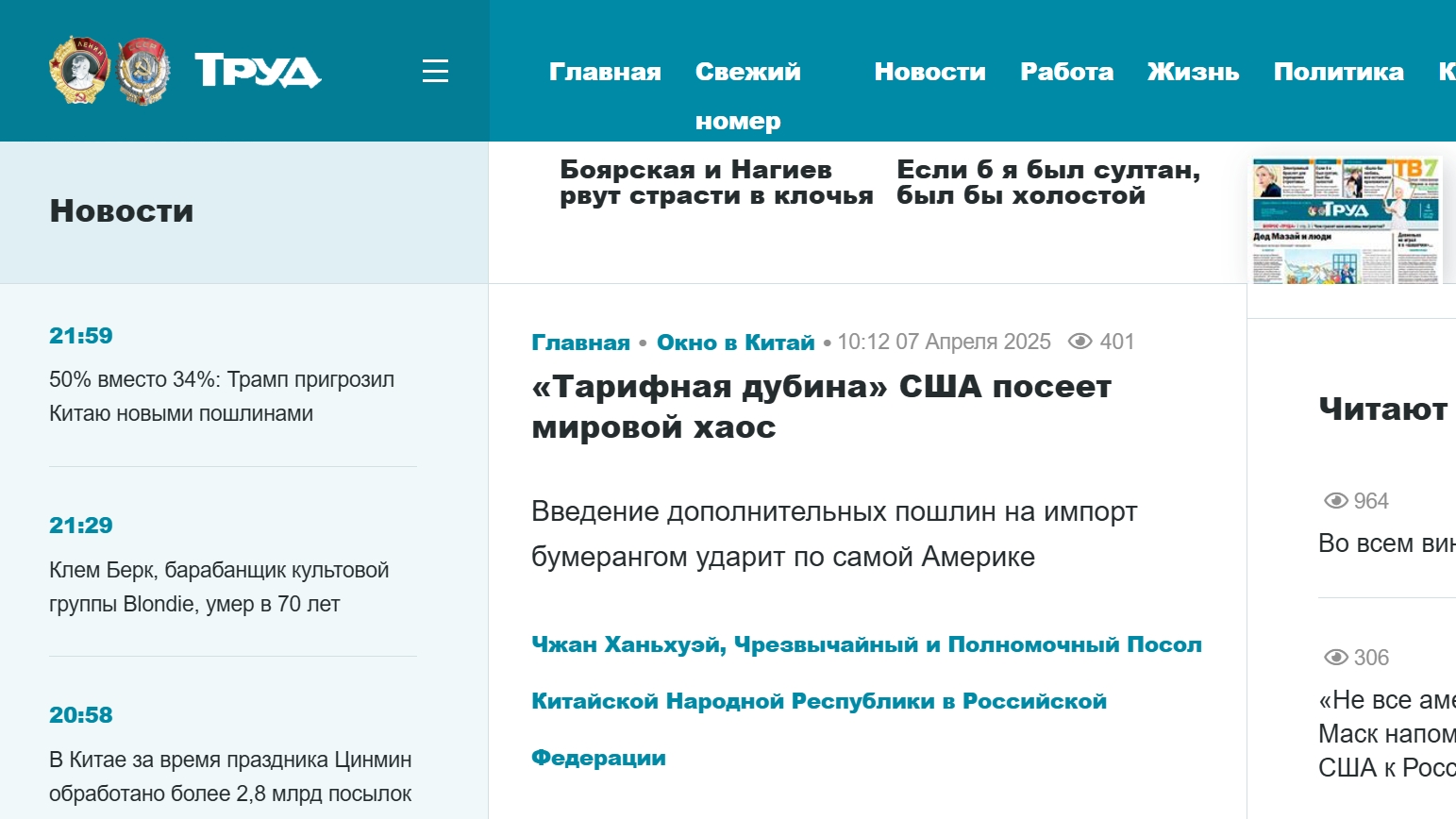Open the hamburger menu icon
The image size is (1456, 819).
(435, 71)
